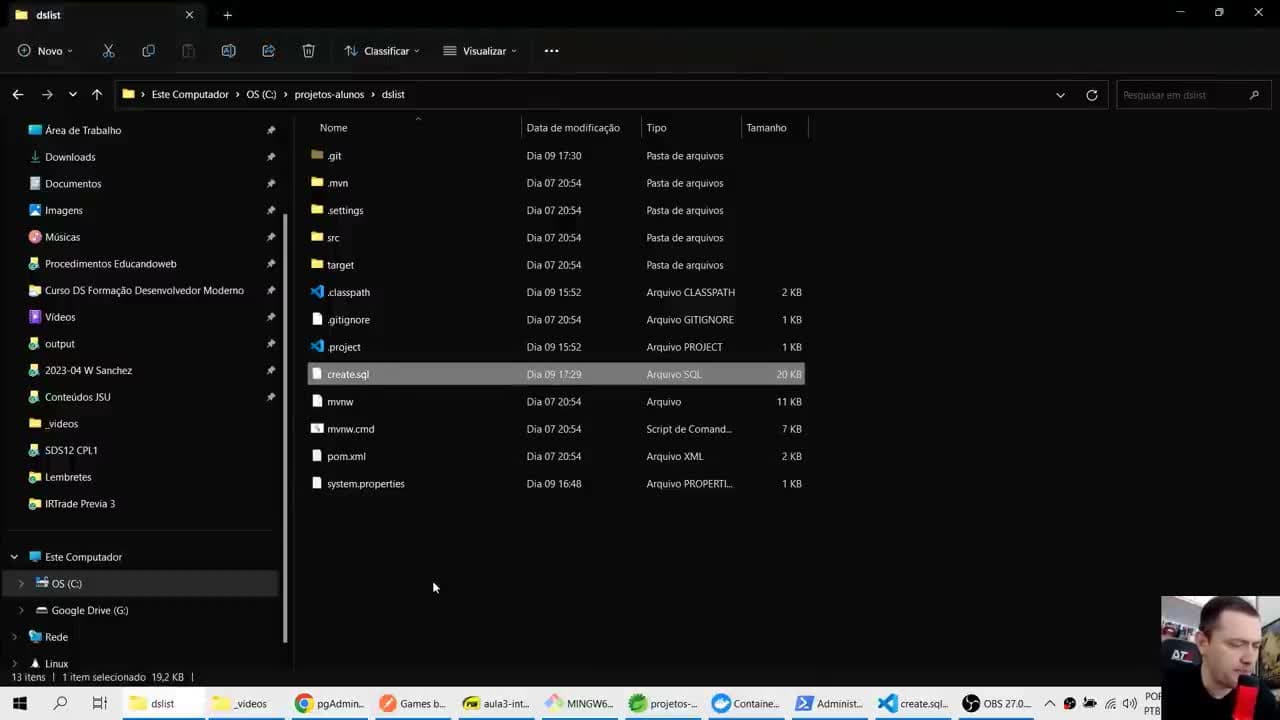
Task: Go up one folder level arrow
Action: (97, 94)
